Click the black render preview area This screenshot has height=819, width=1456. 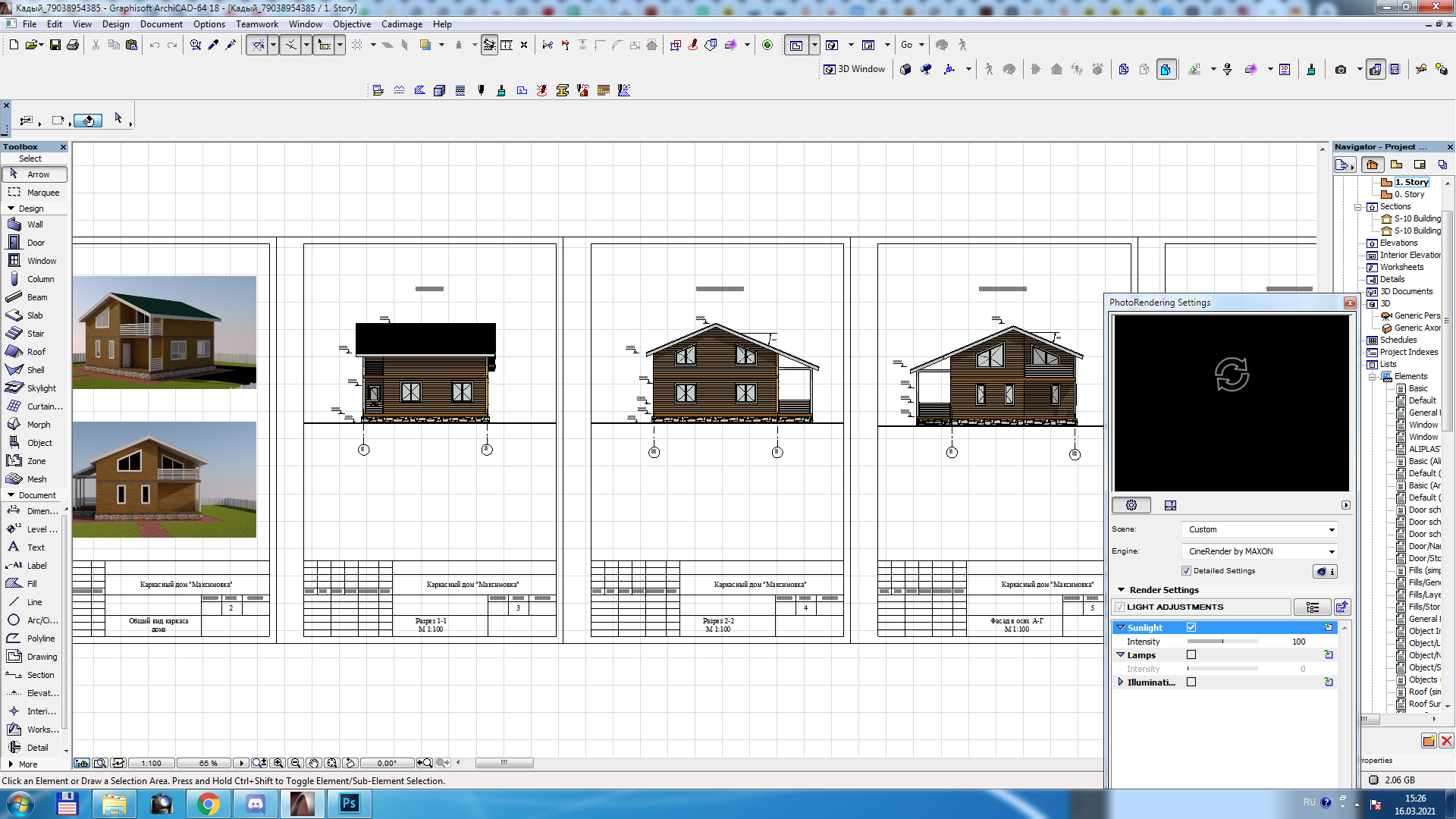[1231, 403]
